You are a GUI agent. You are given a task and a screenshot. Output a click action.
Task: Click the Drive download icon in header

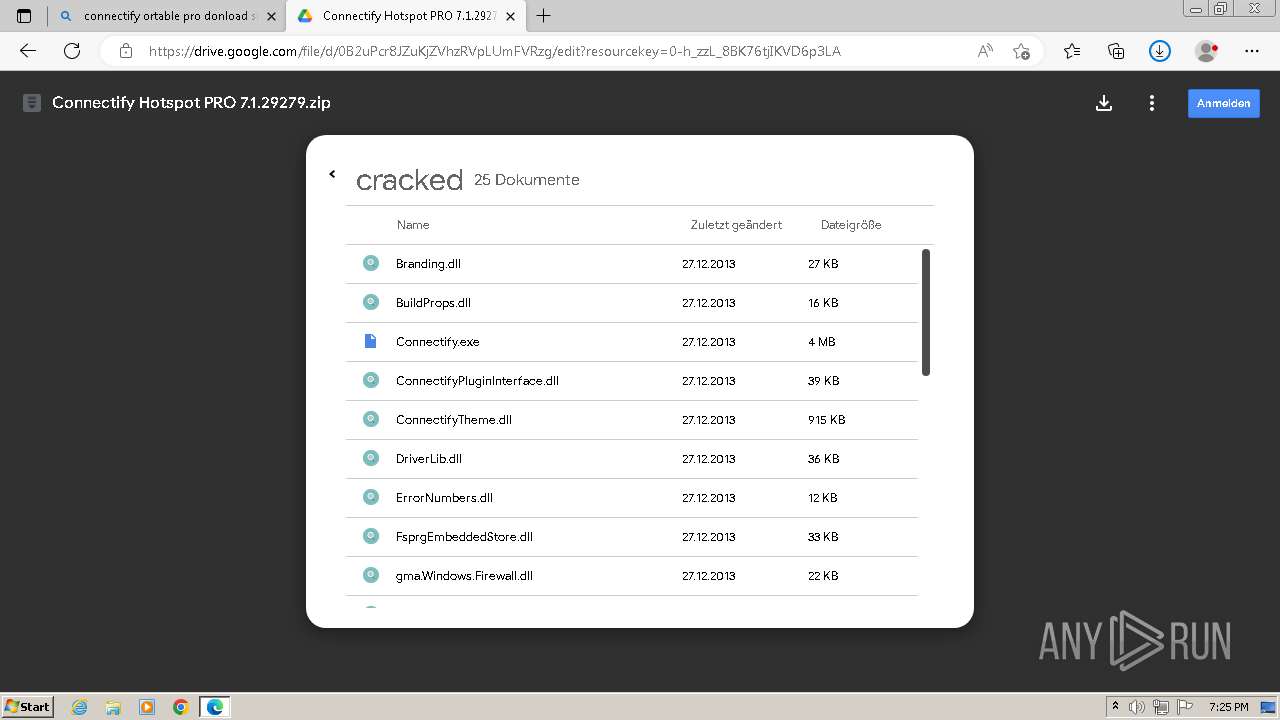(x=1104, y=103)
